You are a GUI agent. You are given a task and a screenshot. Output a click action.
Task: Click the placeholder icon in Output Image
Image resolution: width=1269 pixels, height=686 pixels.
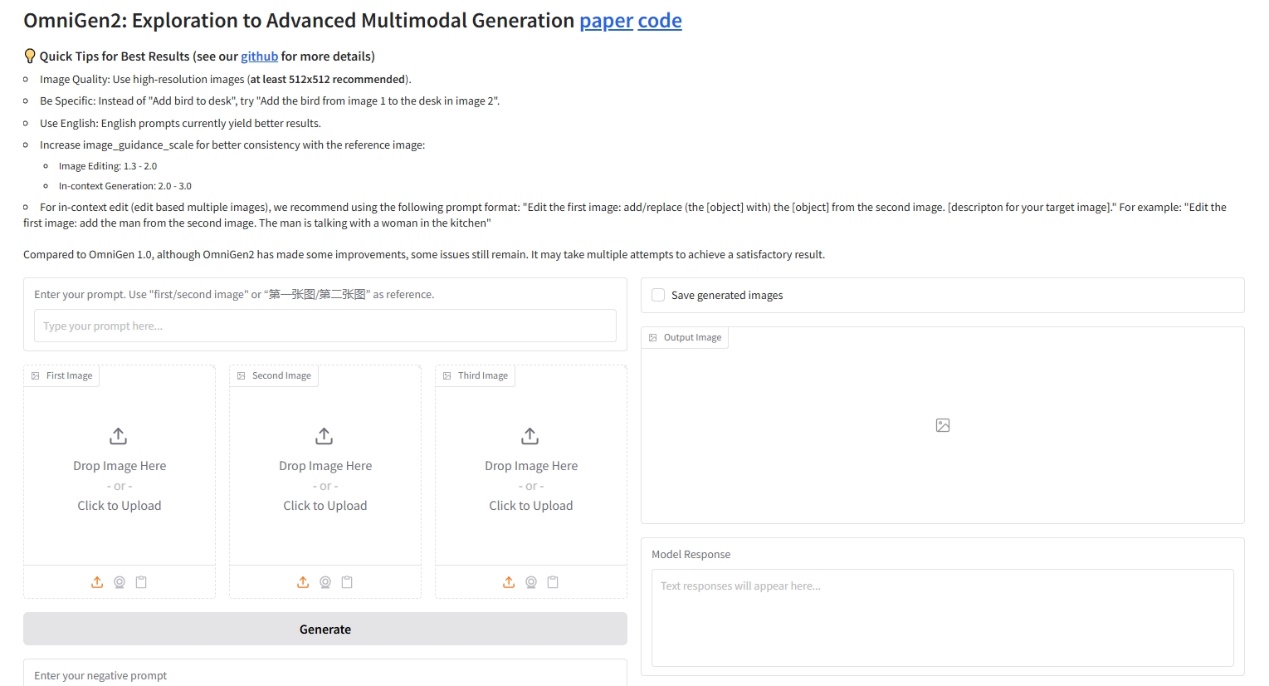click(x=942, y=426)
